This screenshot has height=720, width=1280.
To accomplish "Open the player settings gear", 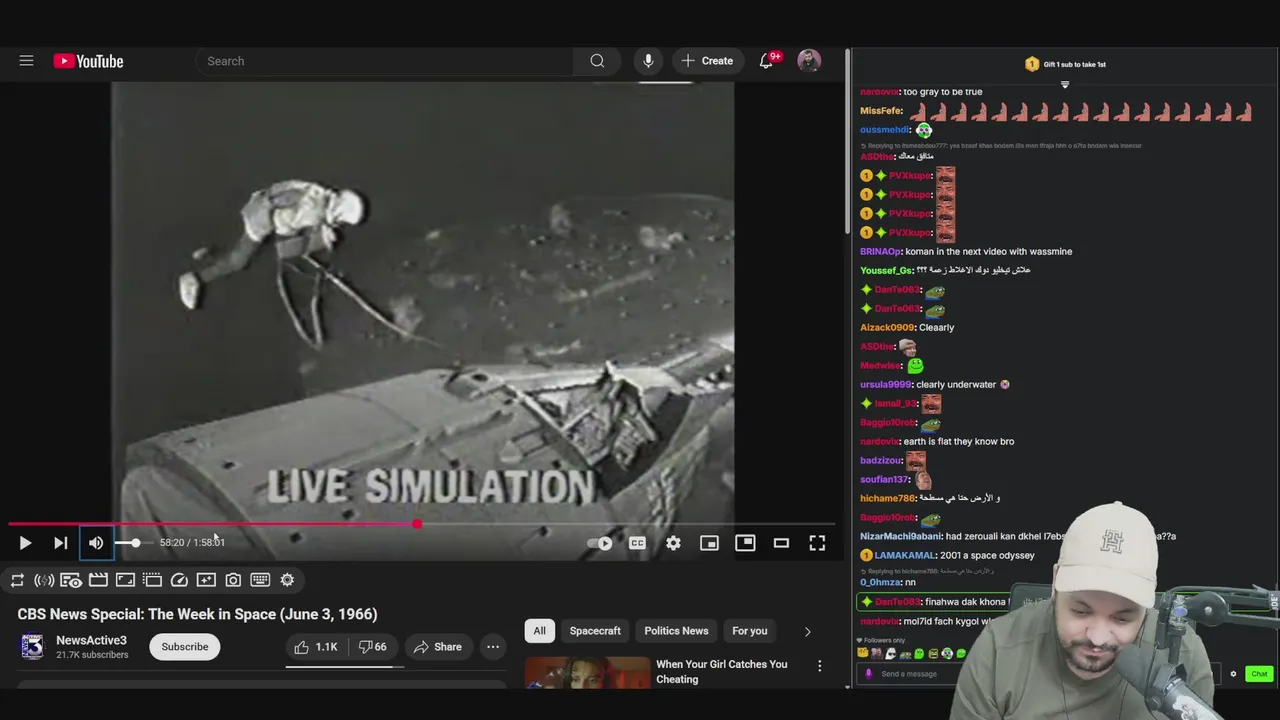I will click(673, 543).
